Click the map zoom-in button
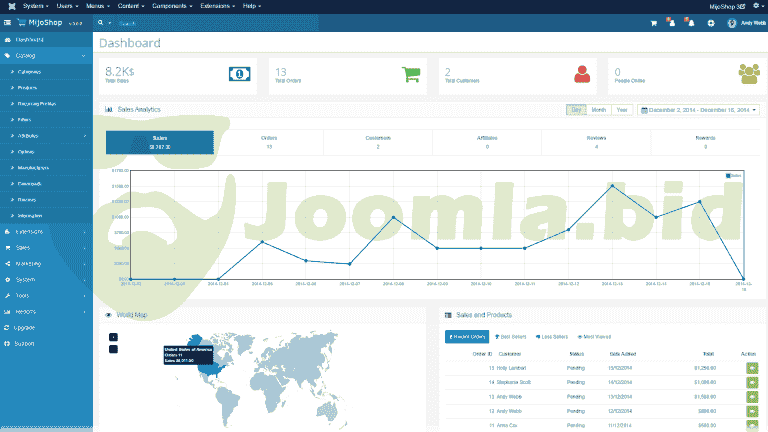The width and height of the screenshot is (768, 432). point(113,336)
